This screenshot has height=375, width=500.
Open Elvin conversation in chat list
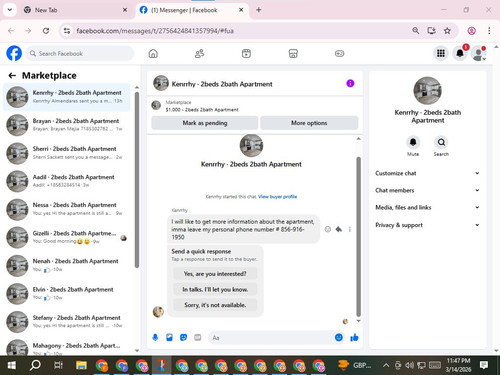click(x=67, y=294)
